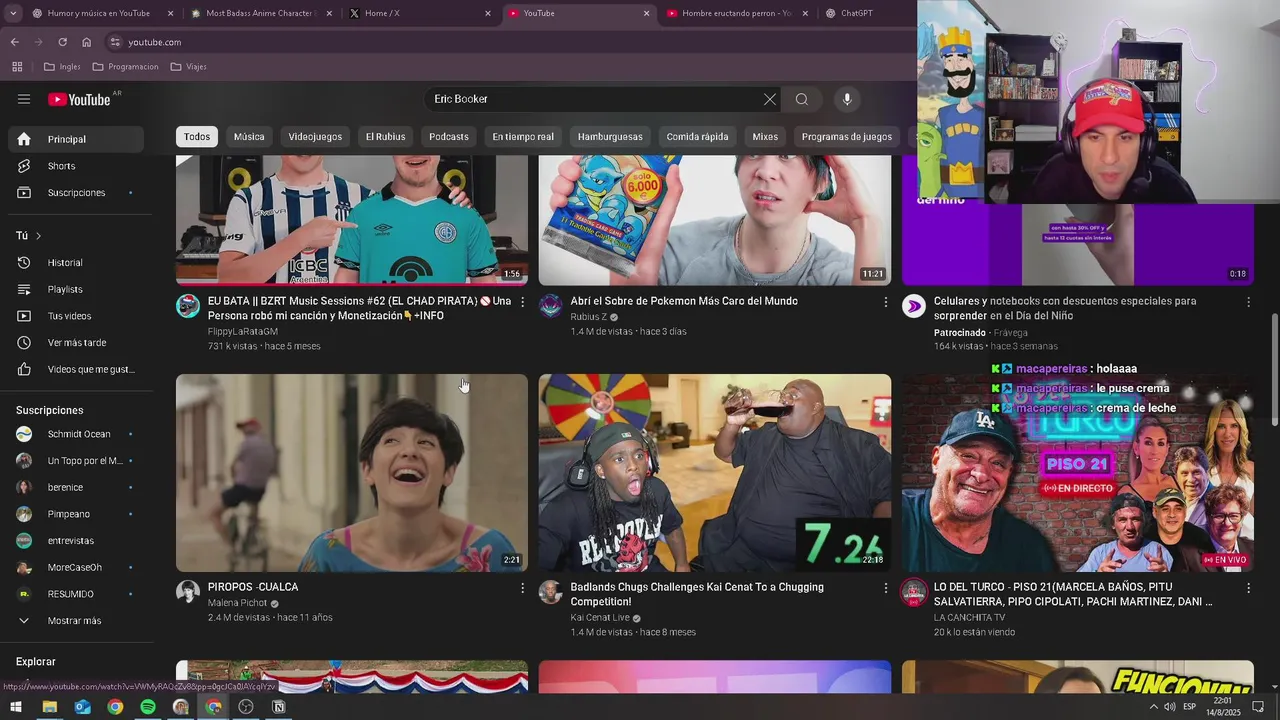Start voice search with the microphone
The image size is (1280, 720).
pyautogui.click(x=847, y=99)
